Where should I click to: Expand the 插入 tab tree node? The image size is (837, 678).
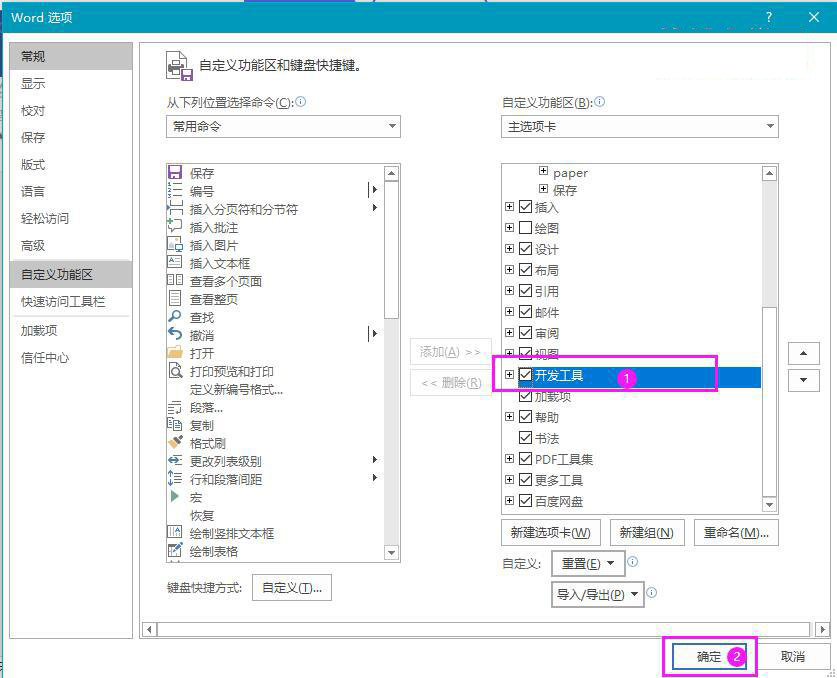tap(508, 207)
